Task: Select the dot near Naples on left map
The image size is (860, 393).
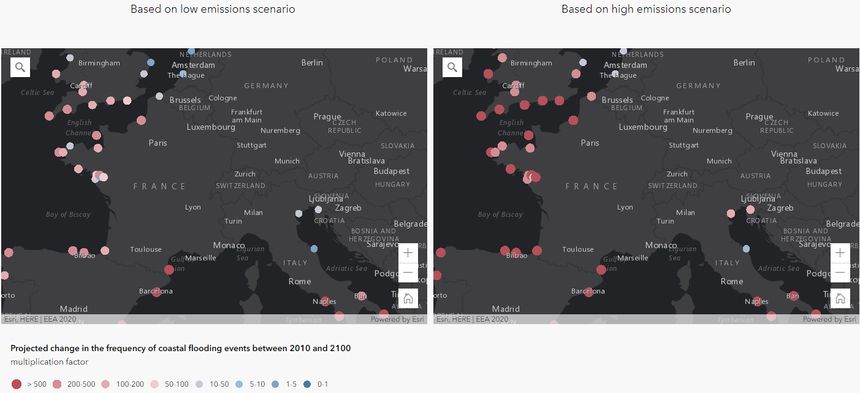Action: click(325, 301)
